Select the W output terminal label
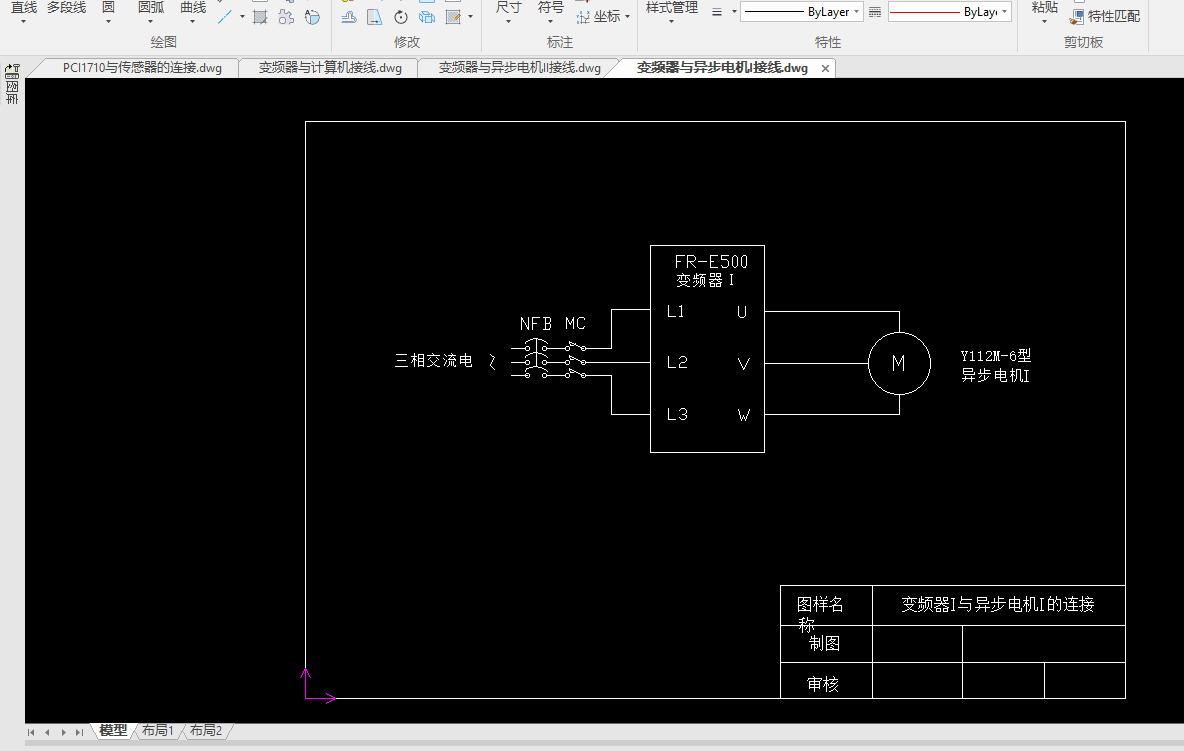Screen dimensions: 1184x751 [x=744, y=415]
